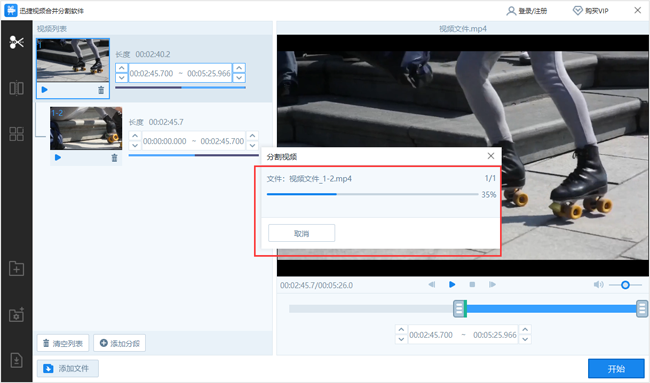Decrease end time of first clip
Image resolution: width=650 pixels, height=383 pixels.
tap(239, 78)
